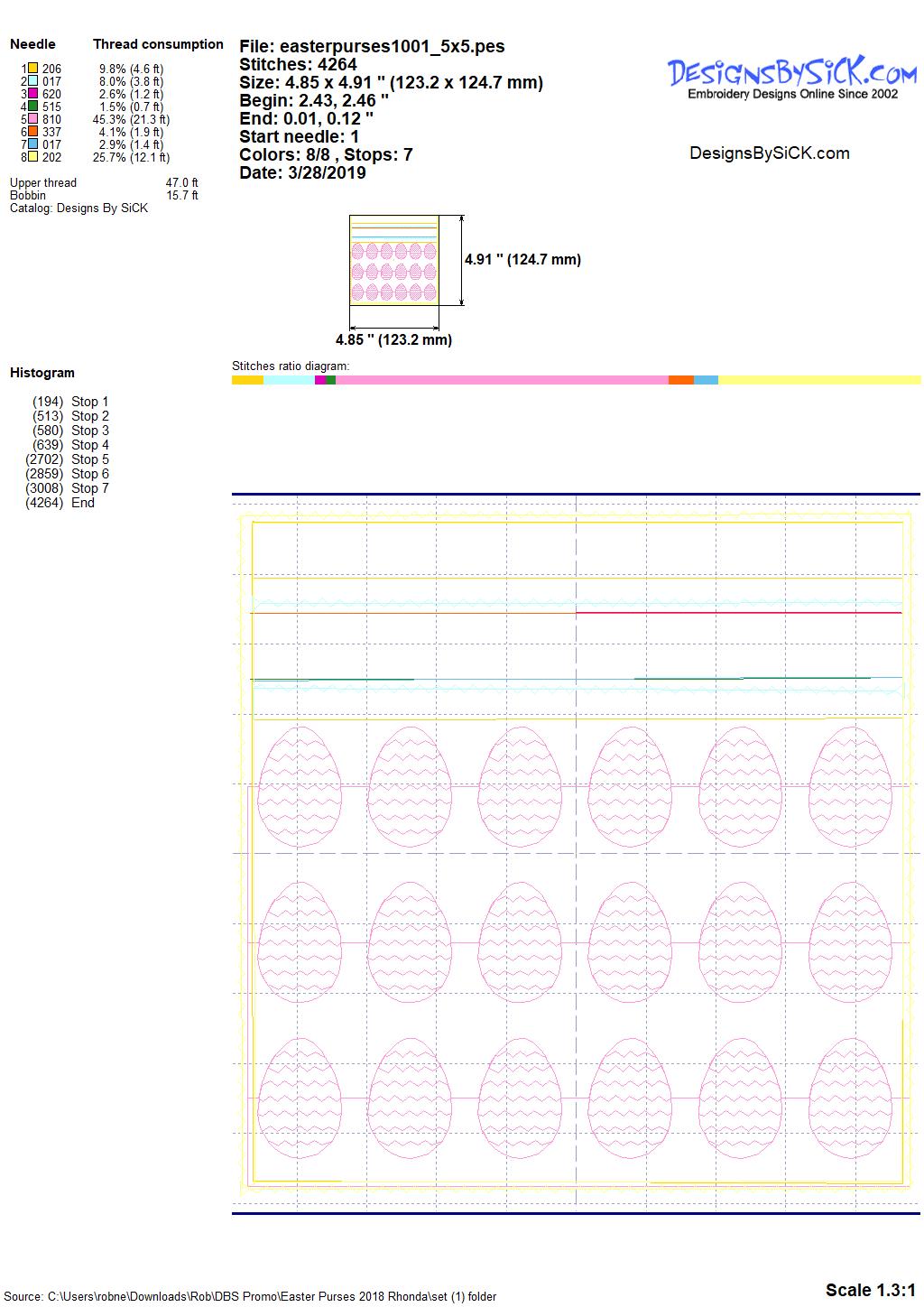Click the Source file path text
This screenshot has height=1307, width=924.
click(x=250, y=1296)
